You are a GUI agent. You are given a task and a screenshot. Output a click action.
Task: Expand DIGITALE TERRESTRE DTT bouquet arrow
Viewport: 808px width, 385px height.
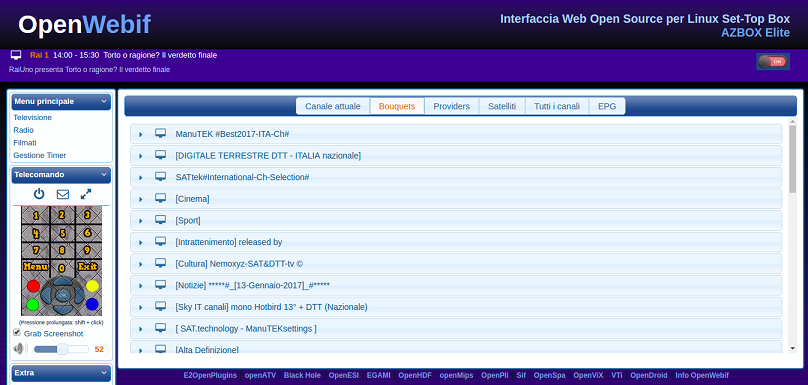click(141, 156)
